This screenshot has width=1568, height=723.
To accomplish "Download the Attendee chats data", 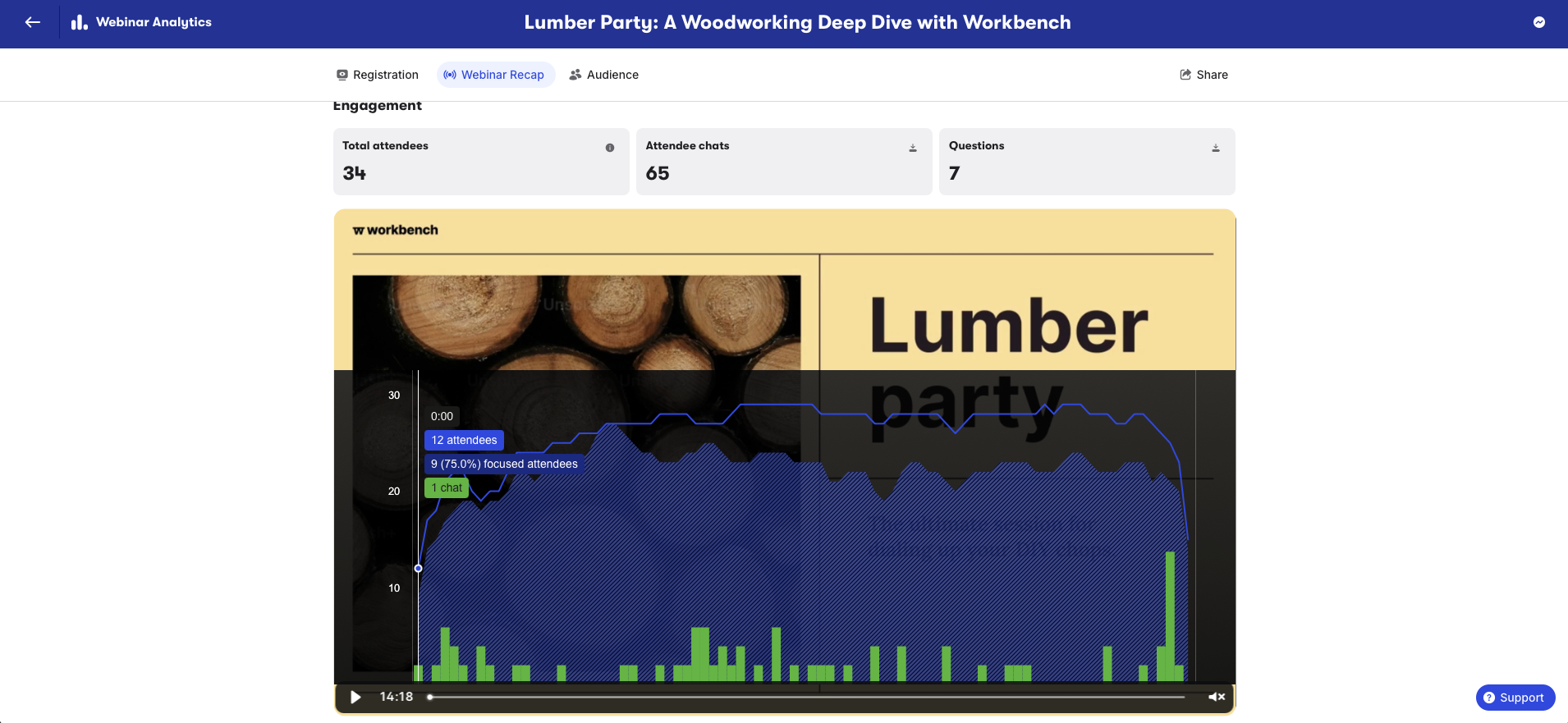I will tap(913, 148).
